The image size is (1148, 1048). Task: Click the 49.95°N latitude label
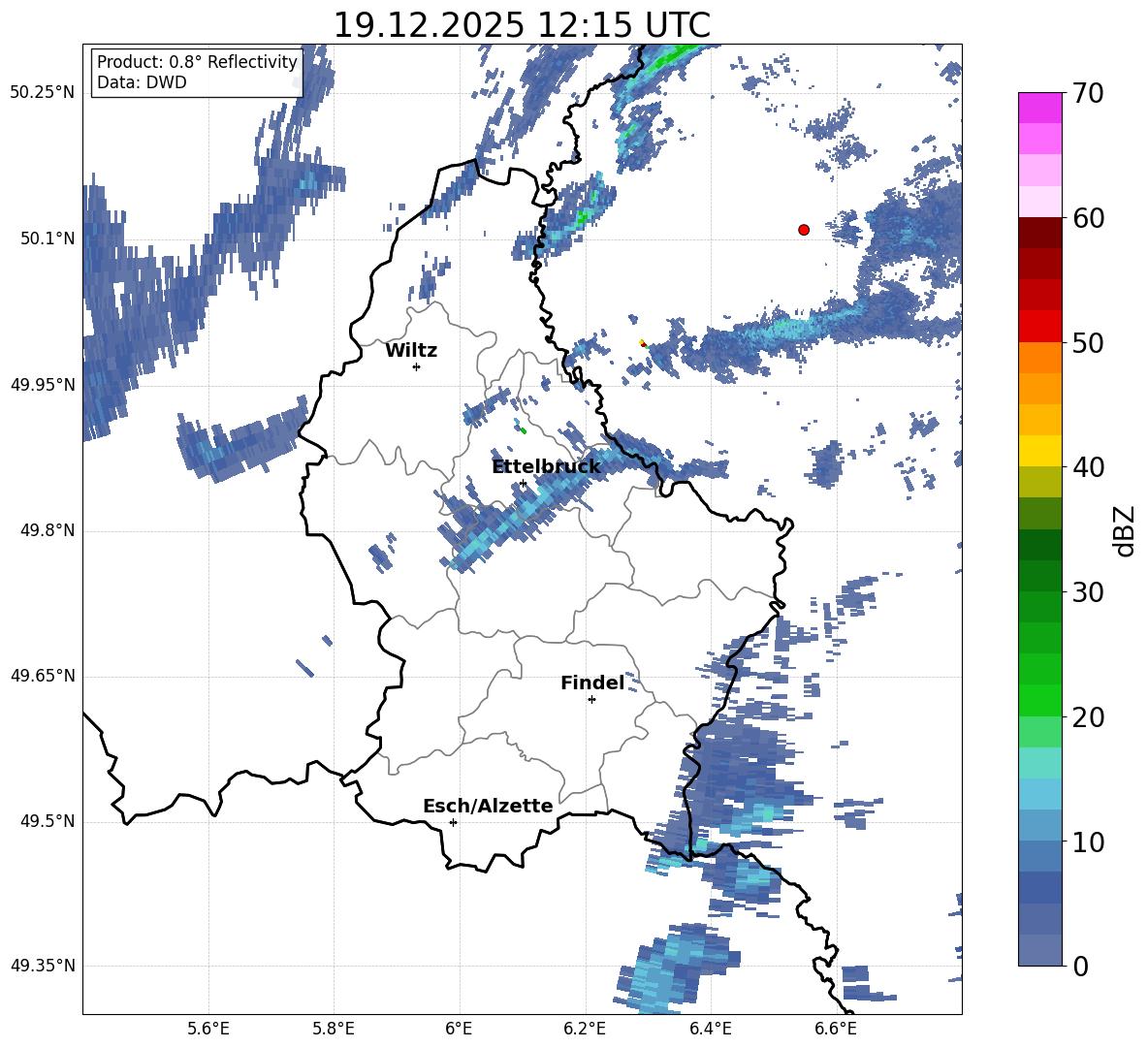(43, 385)
